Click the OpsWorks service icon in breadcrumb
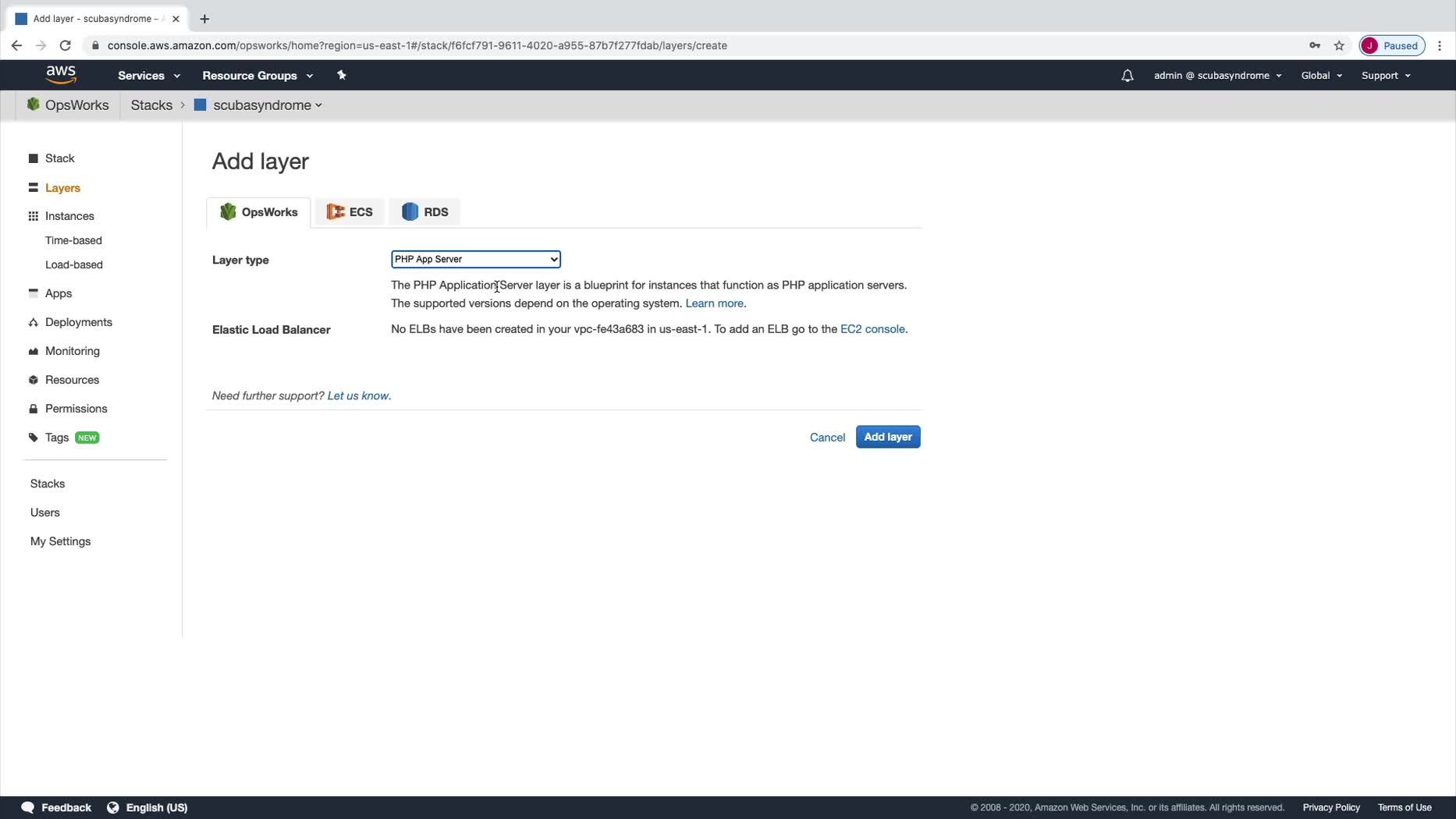 [33, 105]
